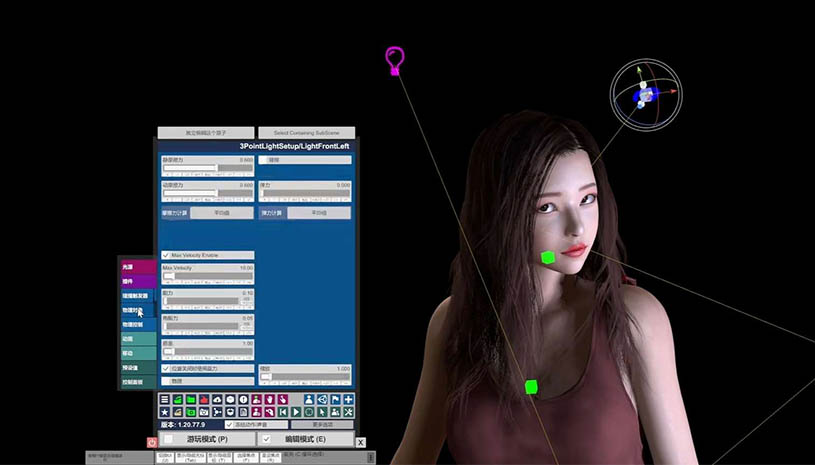Click the skip-to-start playback icon
This screenshot has height=465, width=815.
pyautogui.click(x=283, y=412)
